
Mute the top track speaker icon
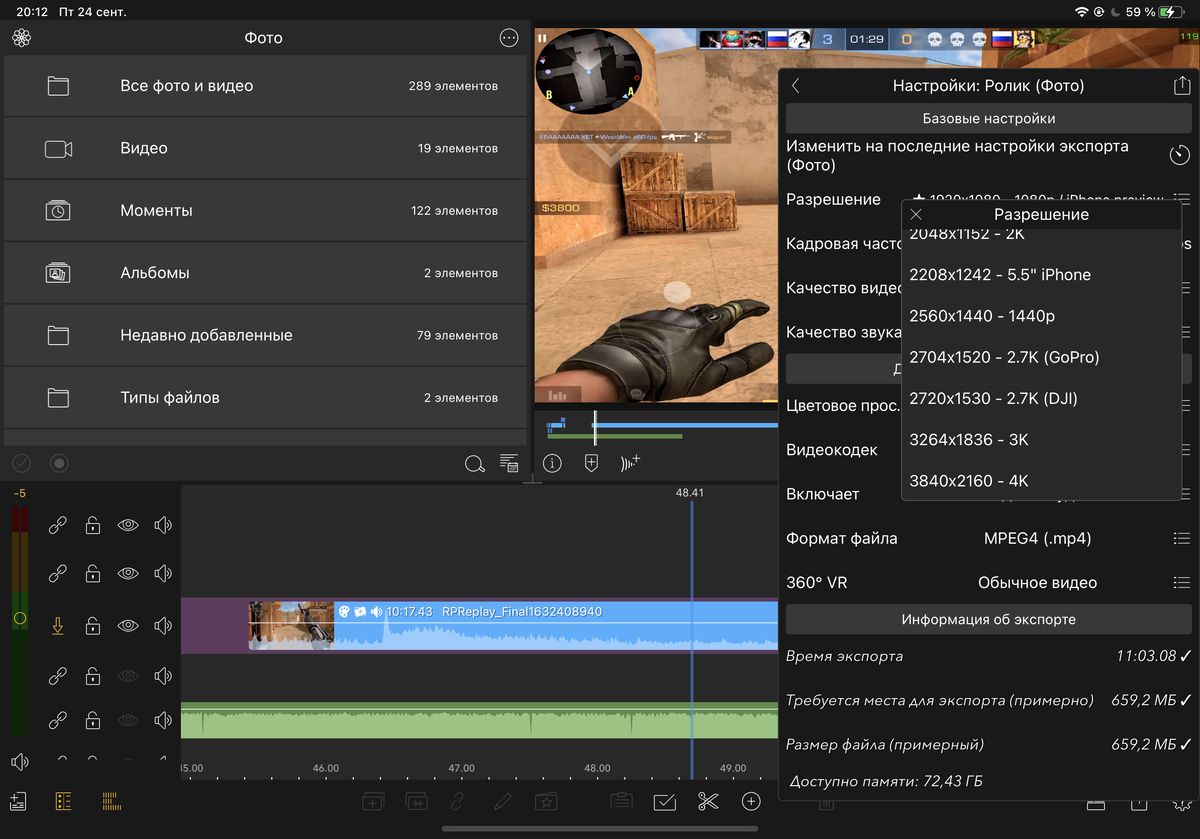tap(163, 524)
